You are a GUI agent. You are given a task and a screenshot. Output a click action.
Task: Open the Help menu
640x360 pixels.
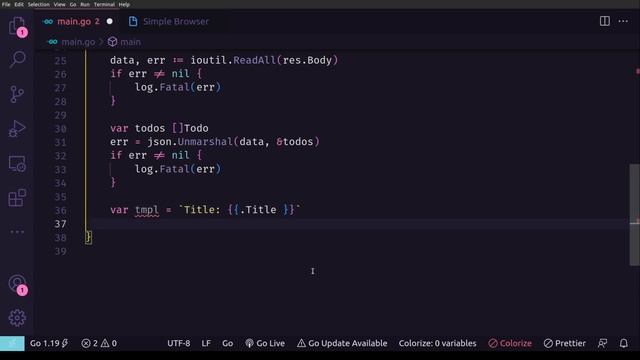tap(124, 4)
